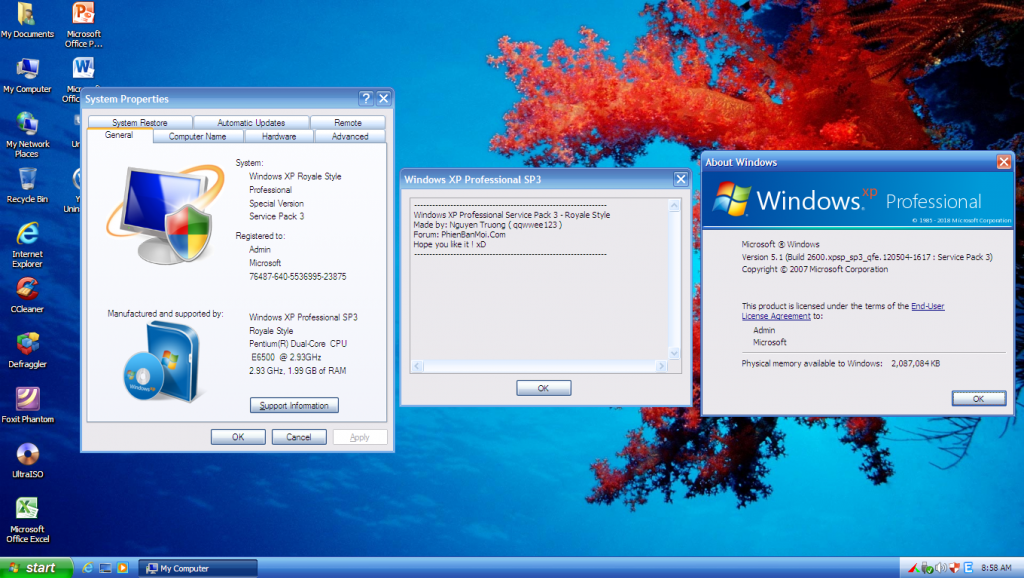1024x578 pixels.
Task: Click physical memory value 2,087,084 KB
Action: pyautogui.click(x=916, y=363)
